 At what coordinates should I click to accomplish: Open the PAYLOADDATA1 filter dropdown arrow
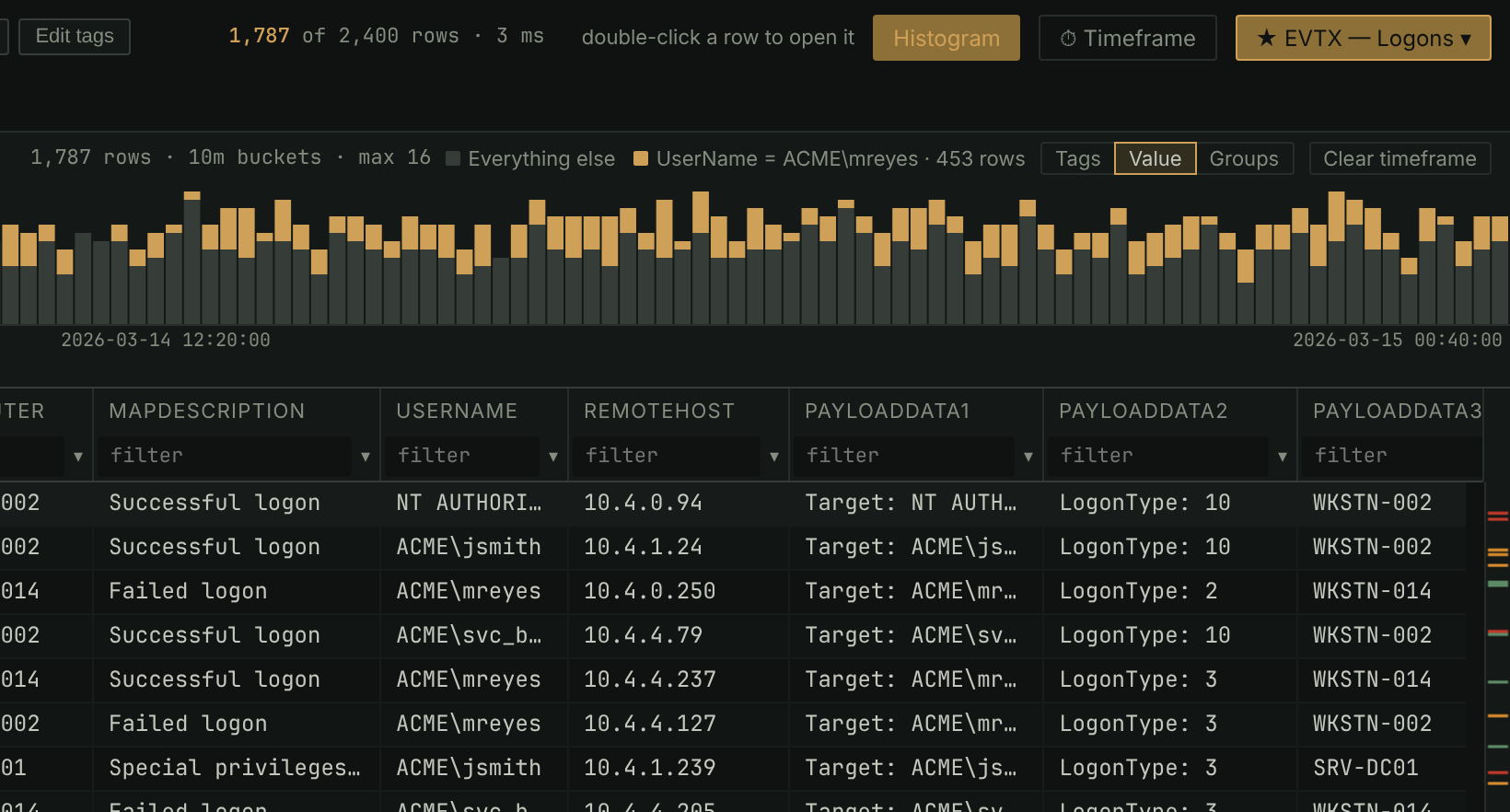point(1028,457)
